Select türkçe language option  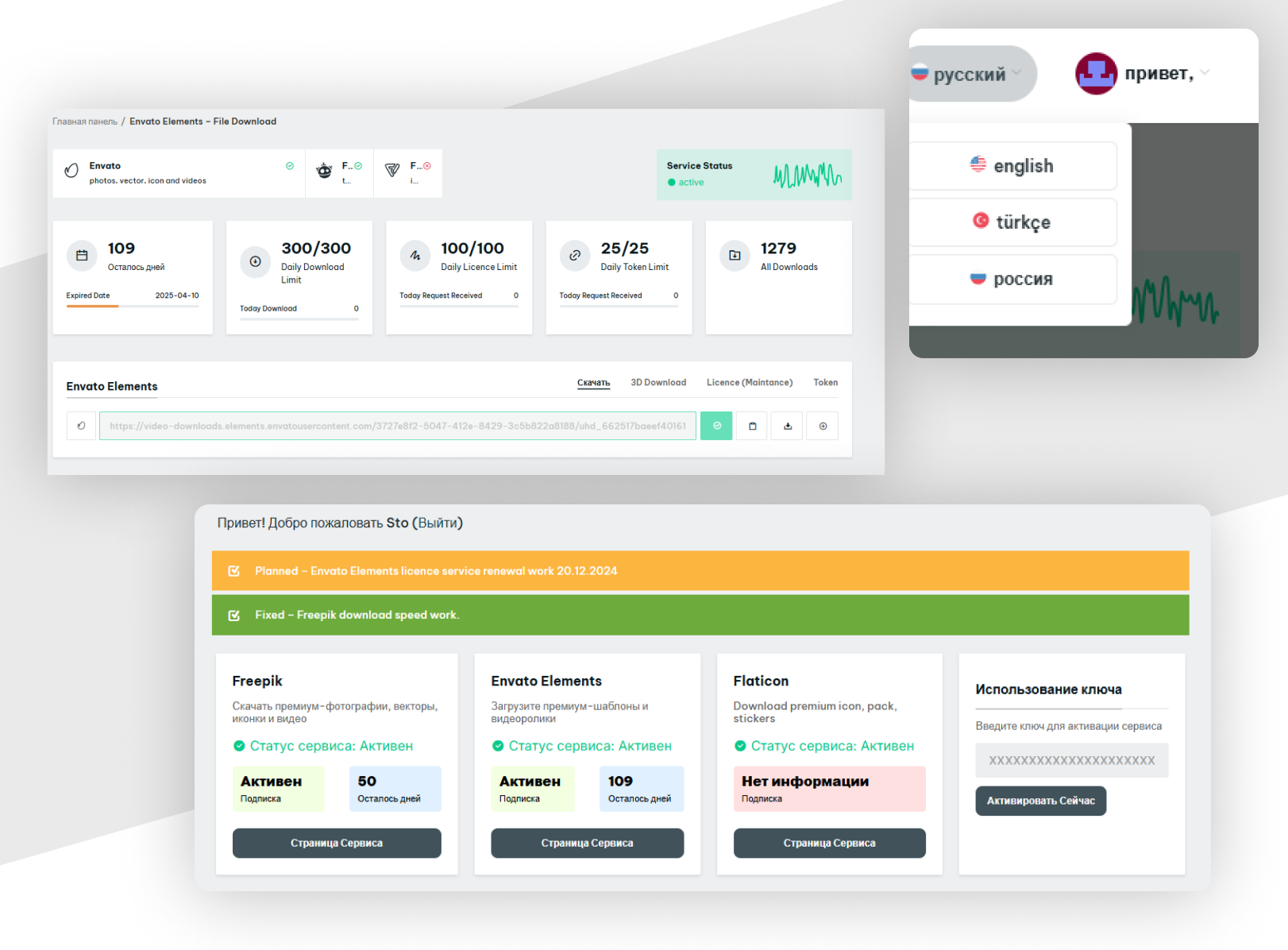tap(1012, 222)
